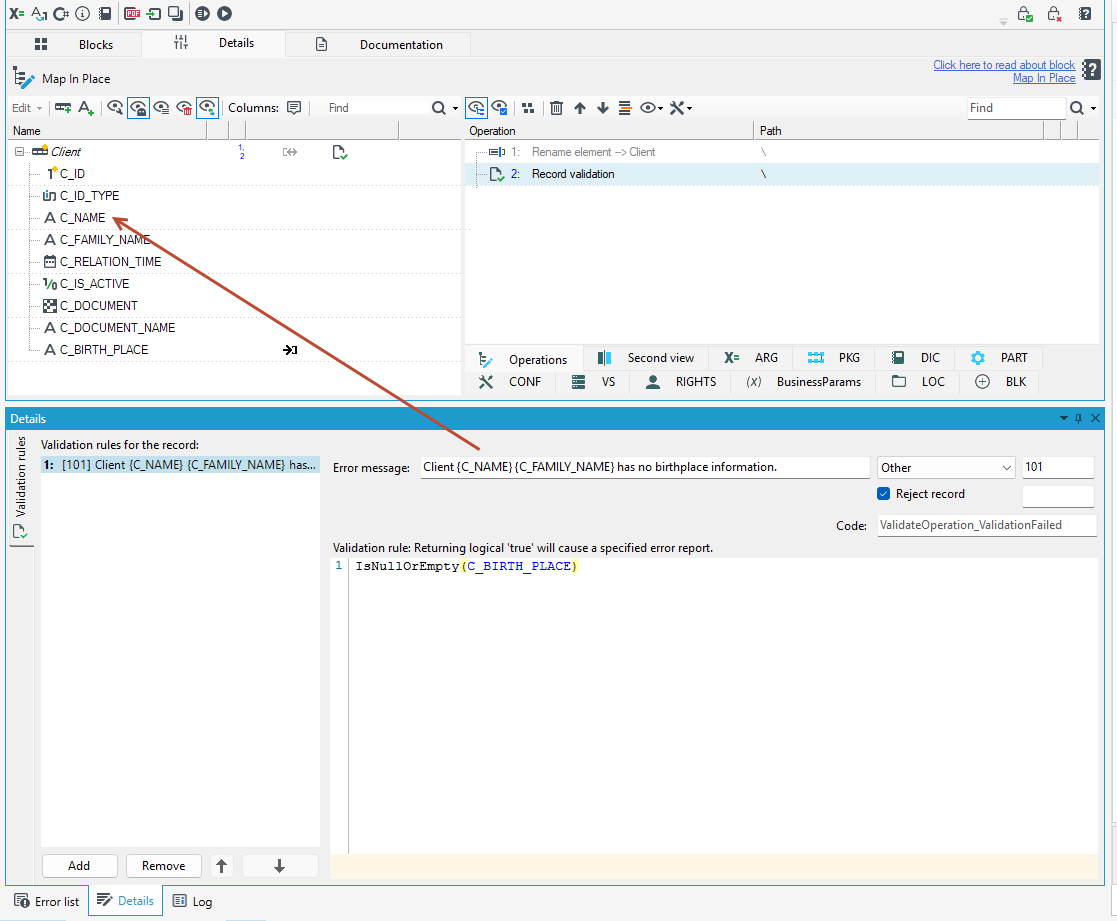This screenshot has height=921, width=1117.
Task: Open the Edit dropdown menu
Action: (x=28, y=108)
